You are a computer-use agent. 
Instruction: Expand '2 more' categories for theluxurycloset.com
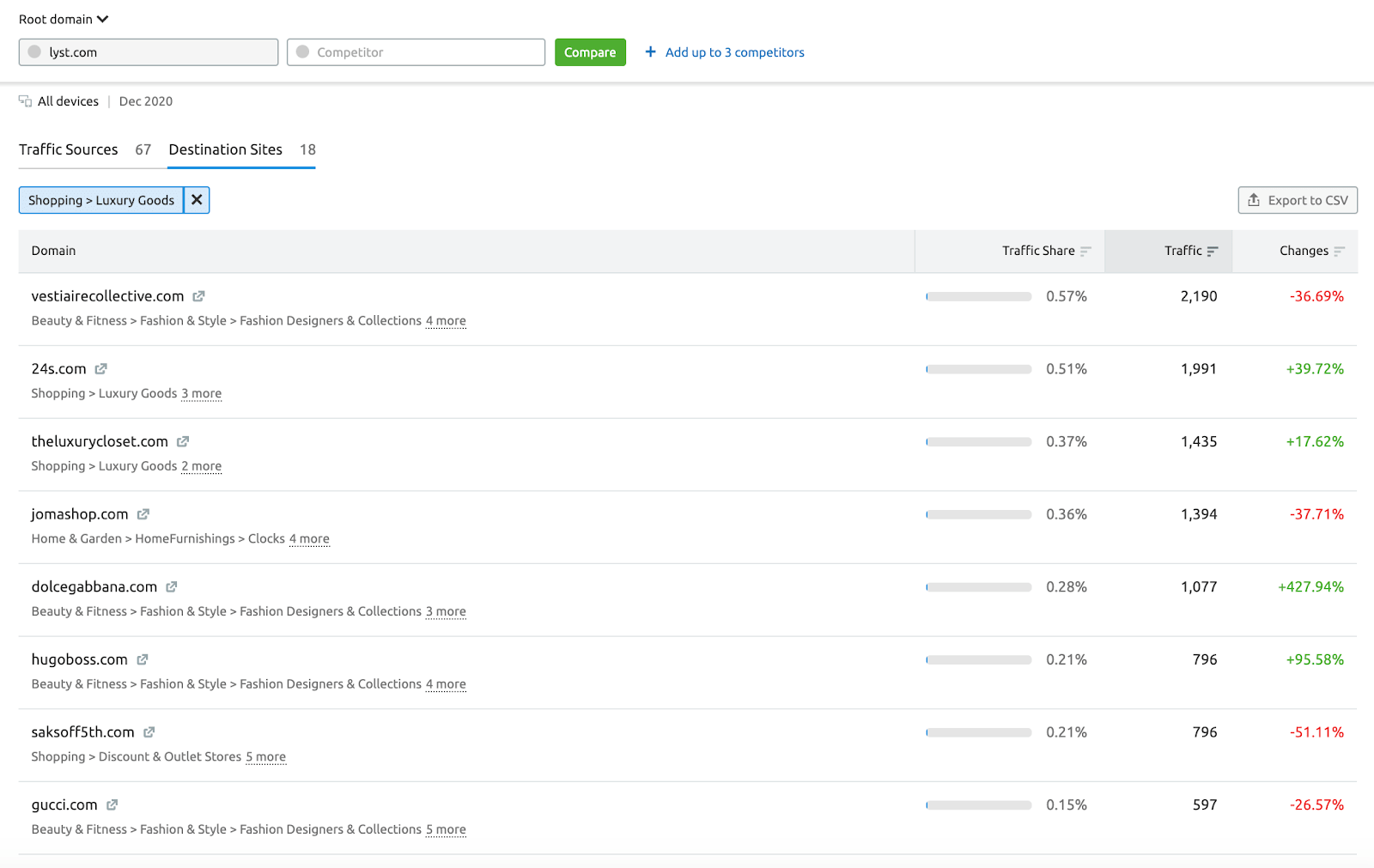click(201, 466)
